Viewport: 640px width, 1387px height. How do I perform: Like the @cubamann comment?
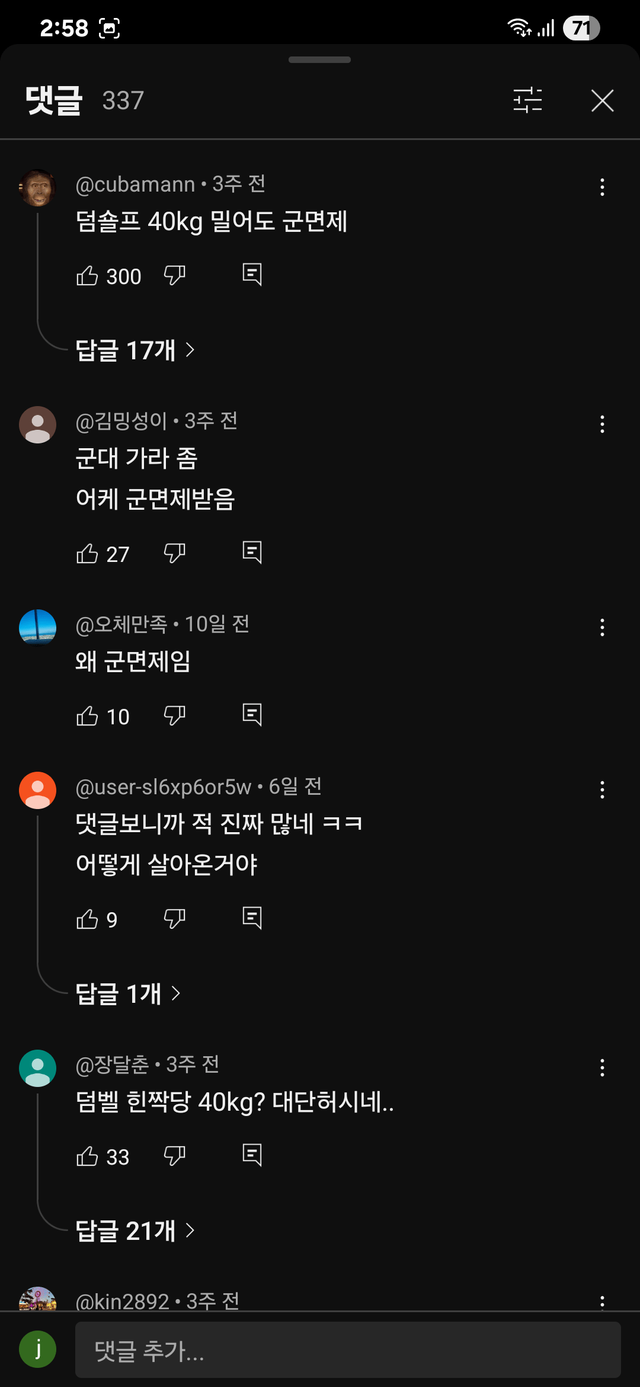[x=88, y=276]
